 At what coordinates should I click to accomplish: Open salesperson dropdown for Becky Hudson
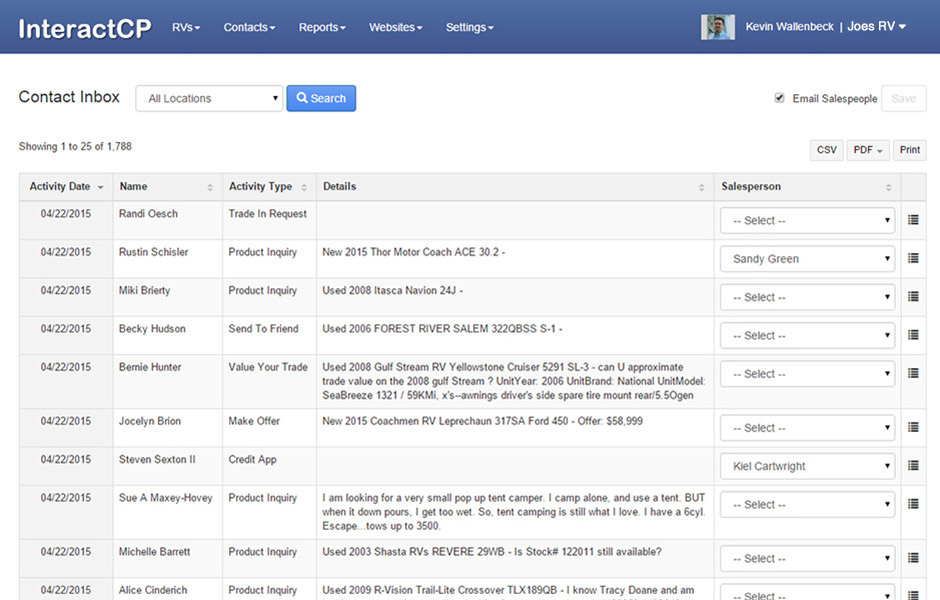808,336
